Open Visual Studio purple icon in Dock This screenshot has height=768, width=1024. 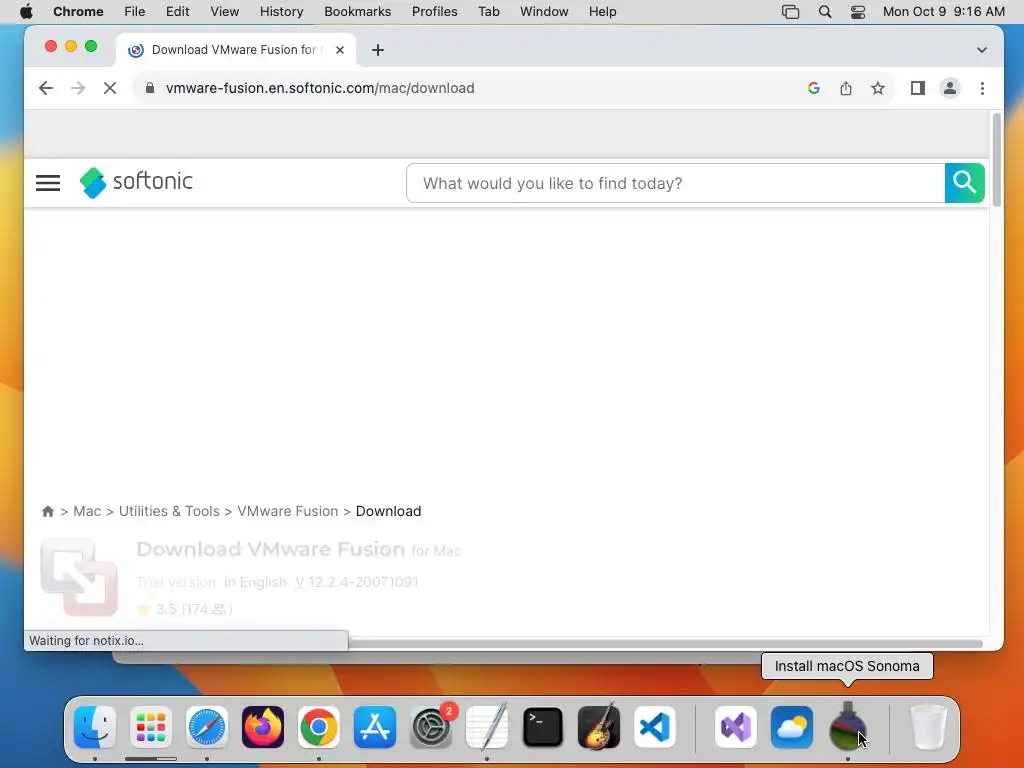(736, 727)
